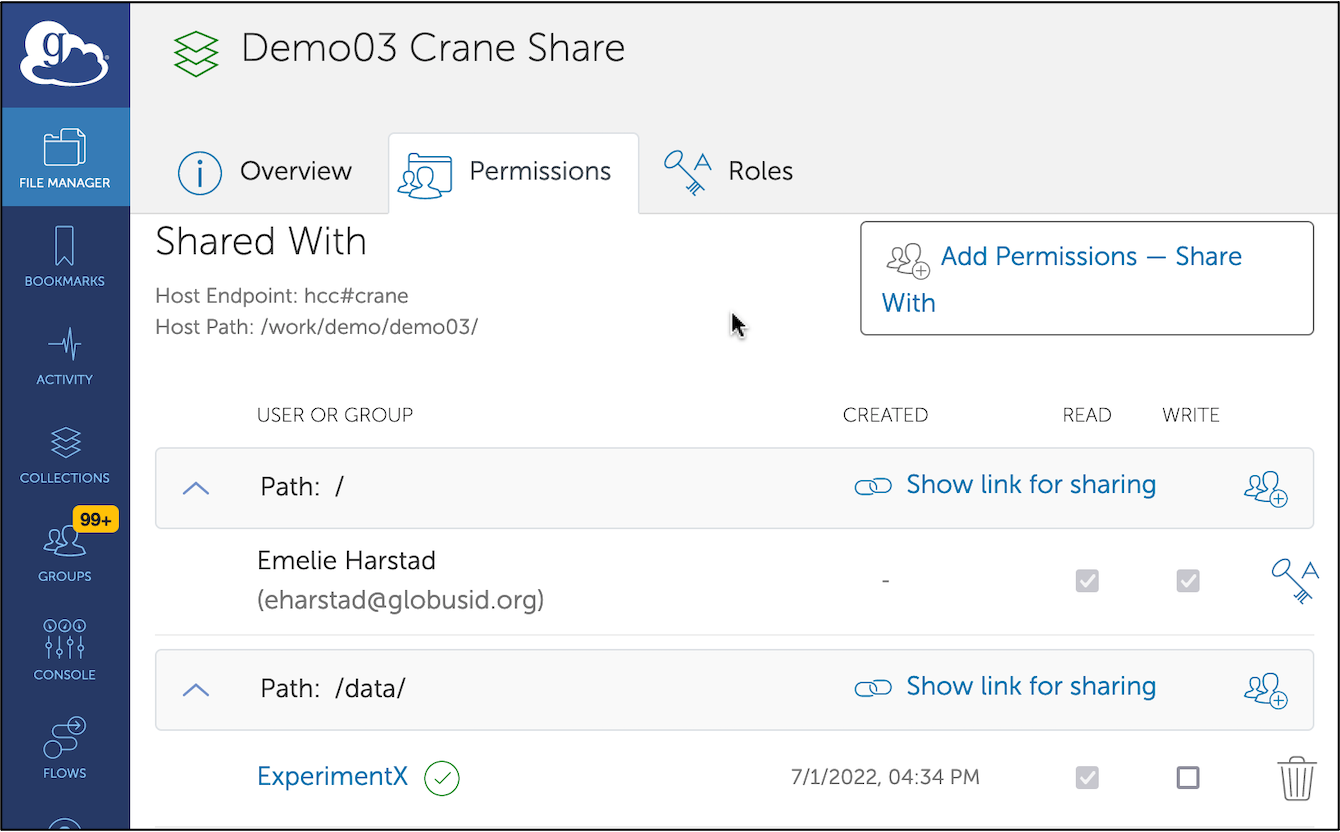Viewport: 1340px width, 832px height.
Task: Collapse the Path /data/ section
Action: click(x=196, y=690)
